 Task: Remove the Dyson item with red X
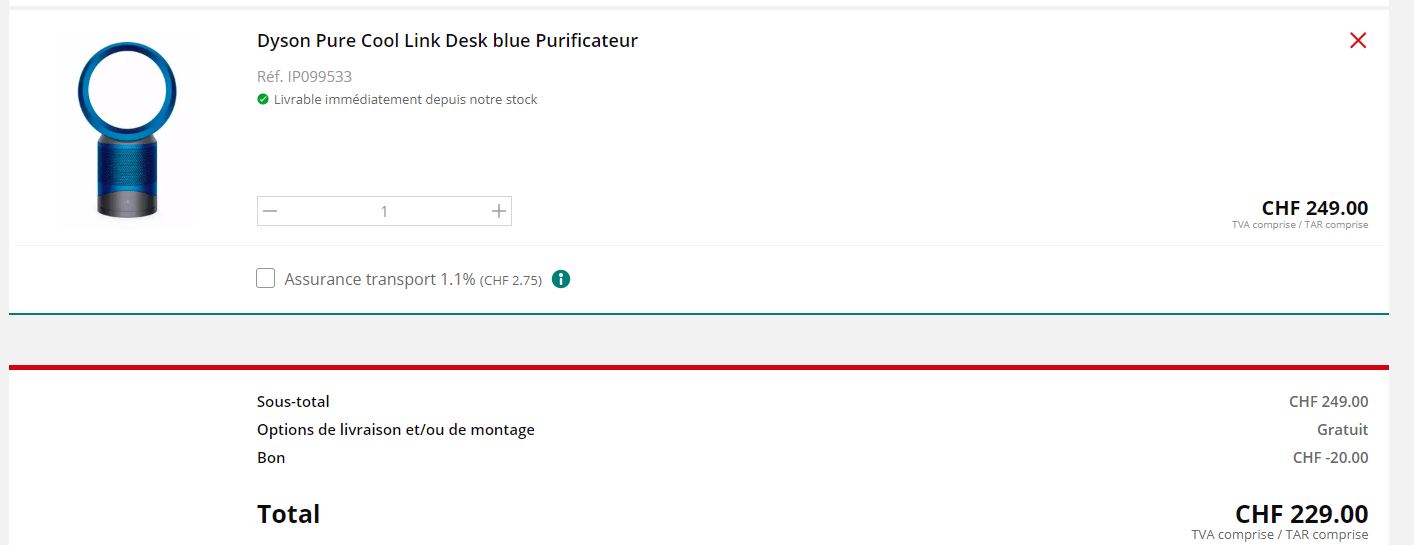point(1357,41)
